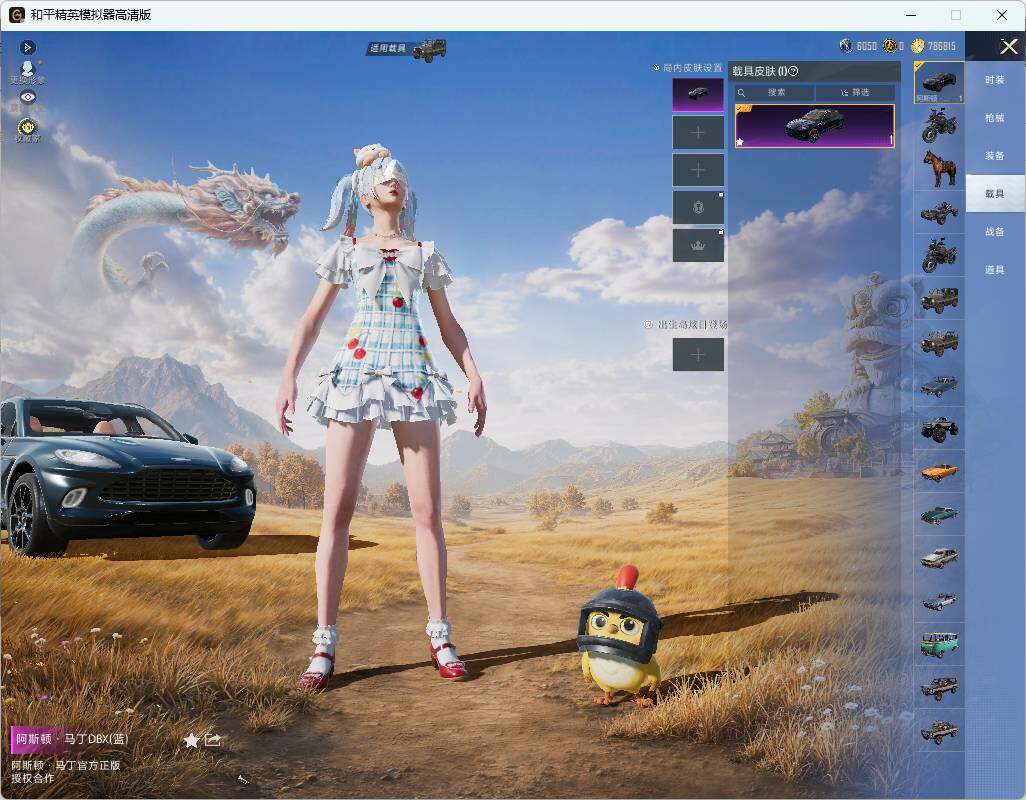
Task: Collapse the left sidebar arrow icon
Action: point(27,47)
